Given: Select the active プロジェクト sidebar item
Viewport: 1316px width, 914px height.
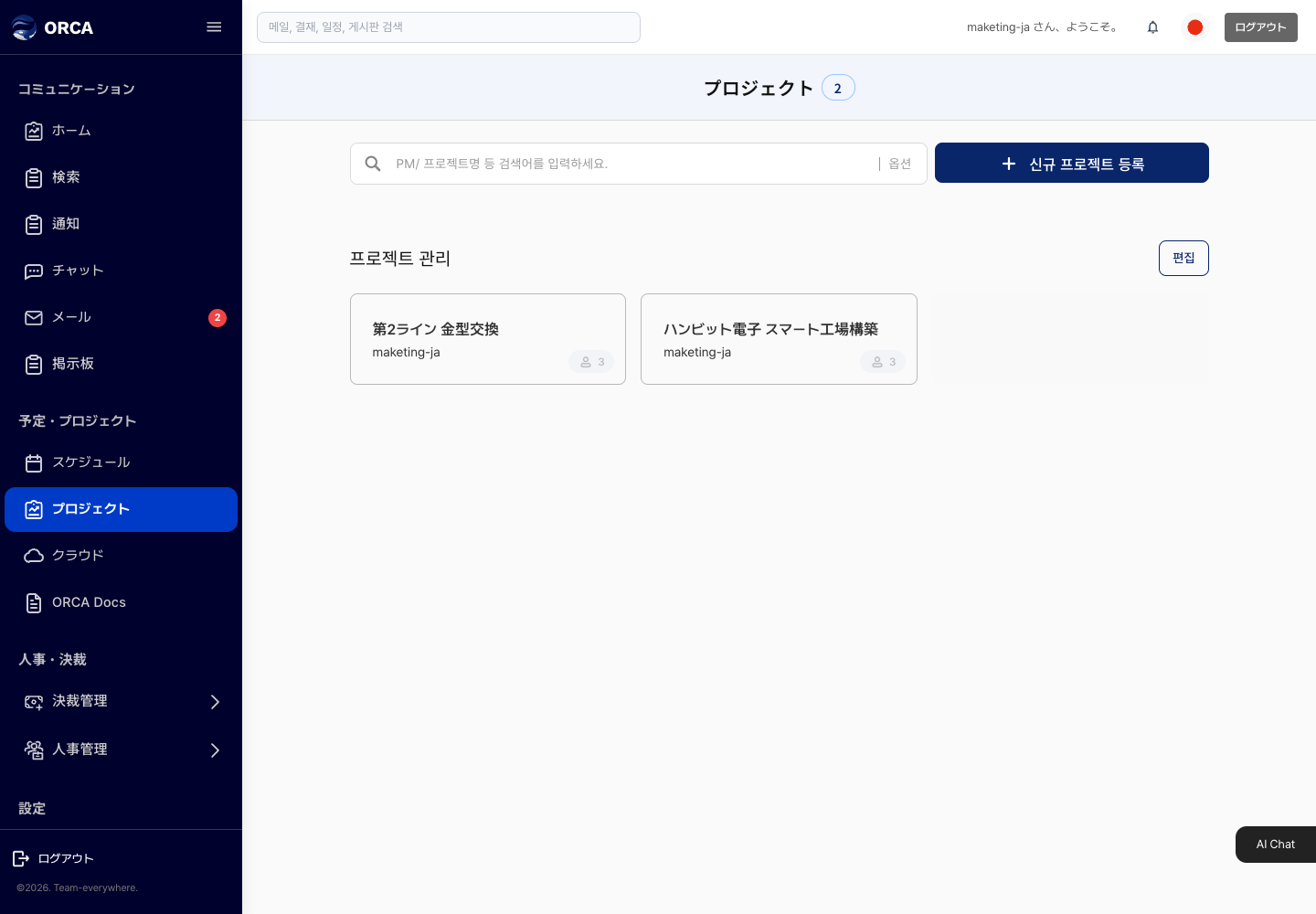Looking at the screenshot, I should (x=121, y=509).
